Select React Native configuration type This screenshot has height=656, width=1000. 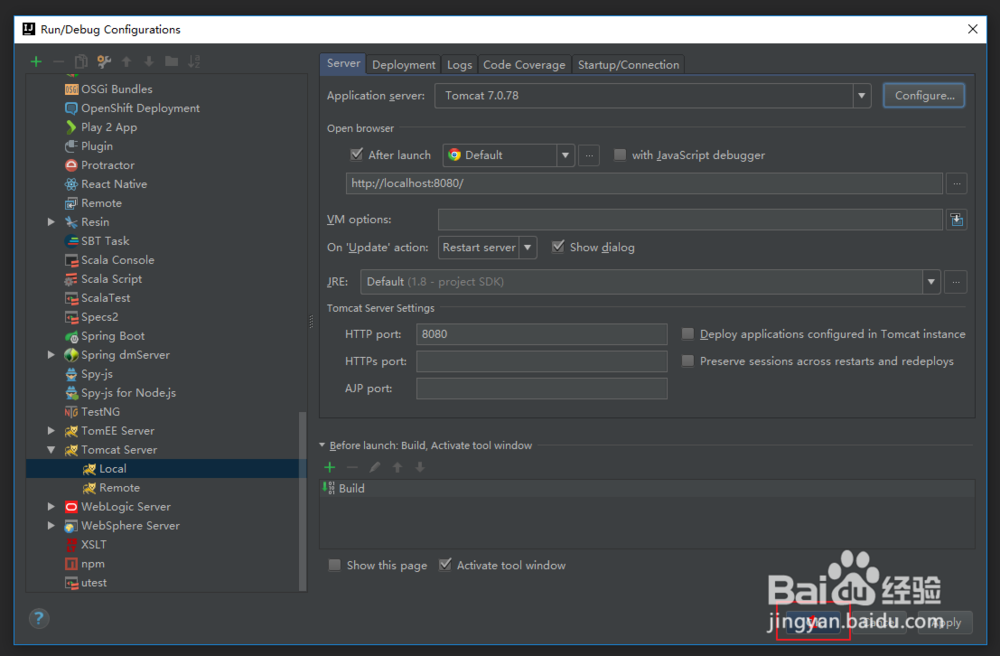pyautogui.click(x=106, y=184)
